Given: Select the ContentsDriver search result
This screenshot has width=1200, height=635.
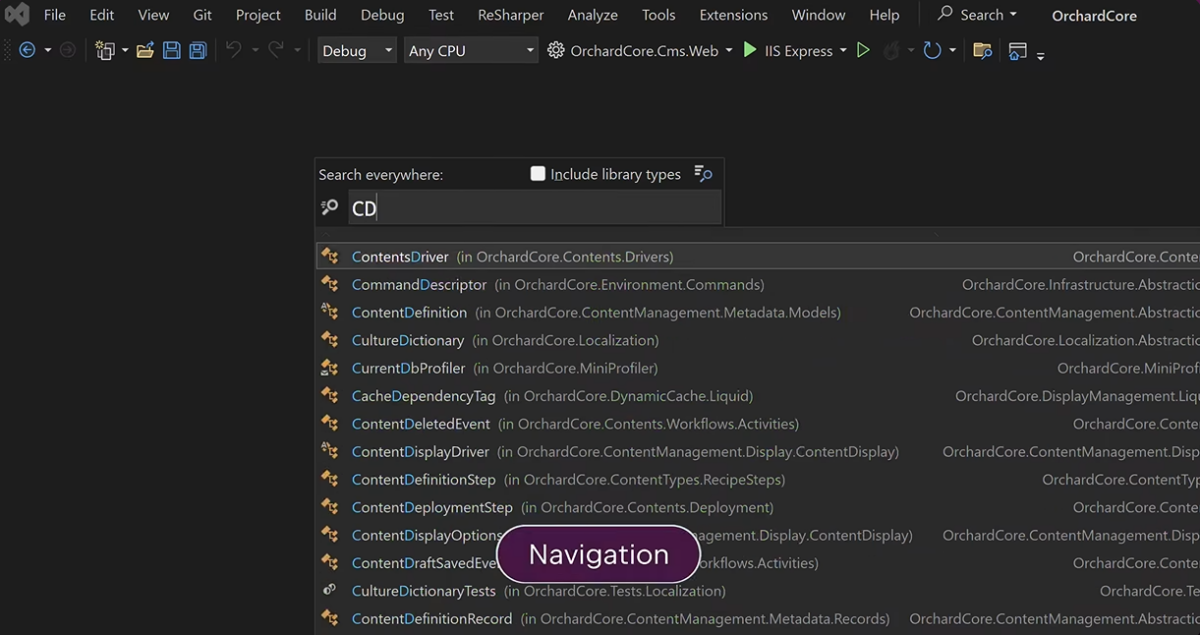Looking at the screenshot, I should pyautogui.click(x=400, y=257).
